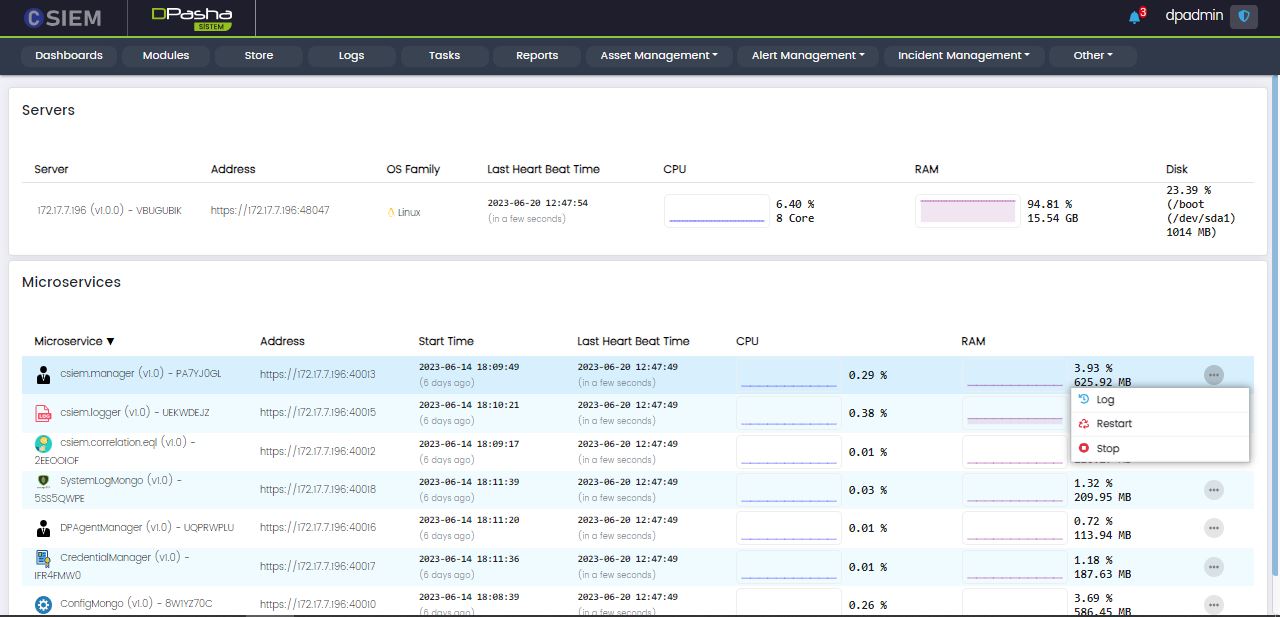Viewport: 1280px width, 617px height.
Task: Open the Reports section
Action: click(x=537, y=56)
